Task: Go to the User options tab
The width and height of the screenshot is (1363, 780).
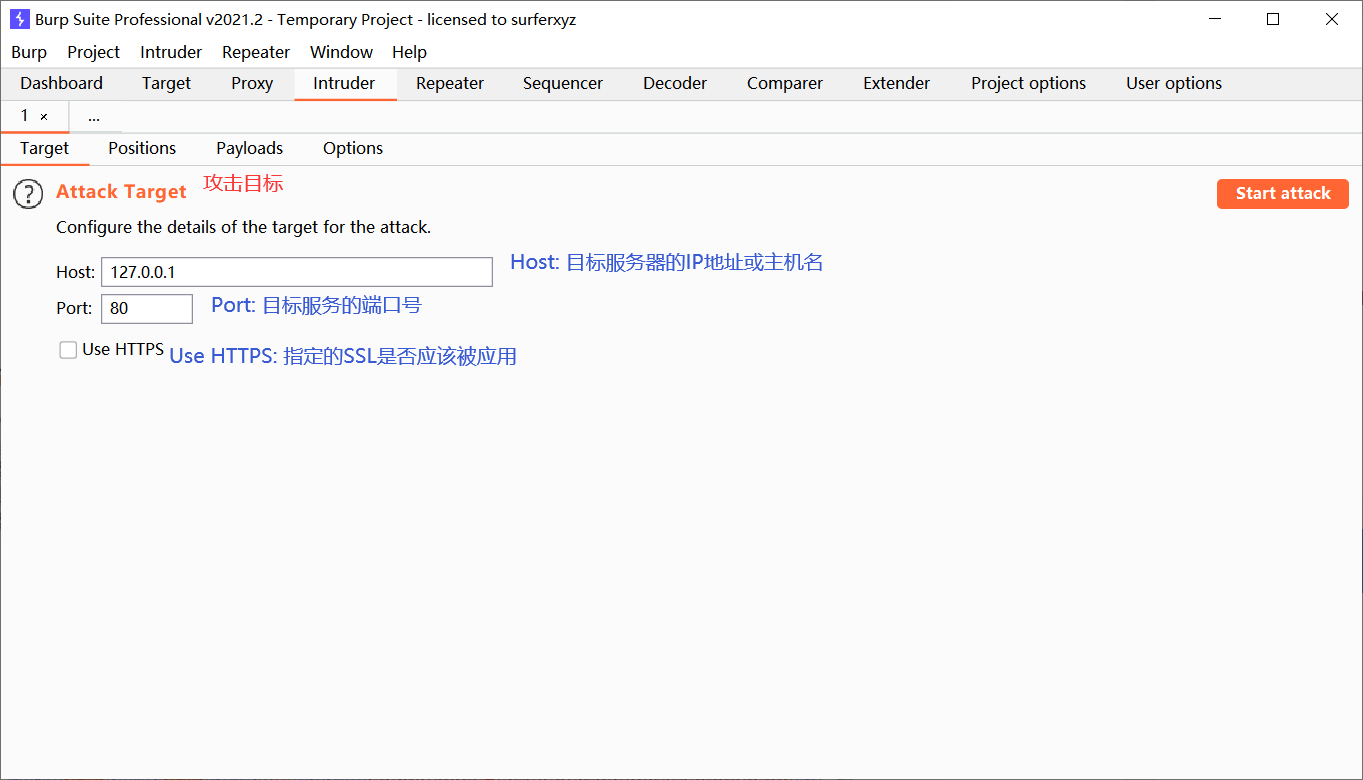Action: [x=1174, y=84]
